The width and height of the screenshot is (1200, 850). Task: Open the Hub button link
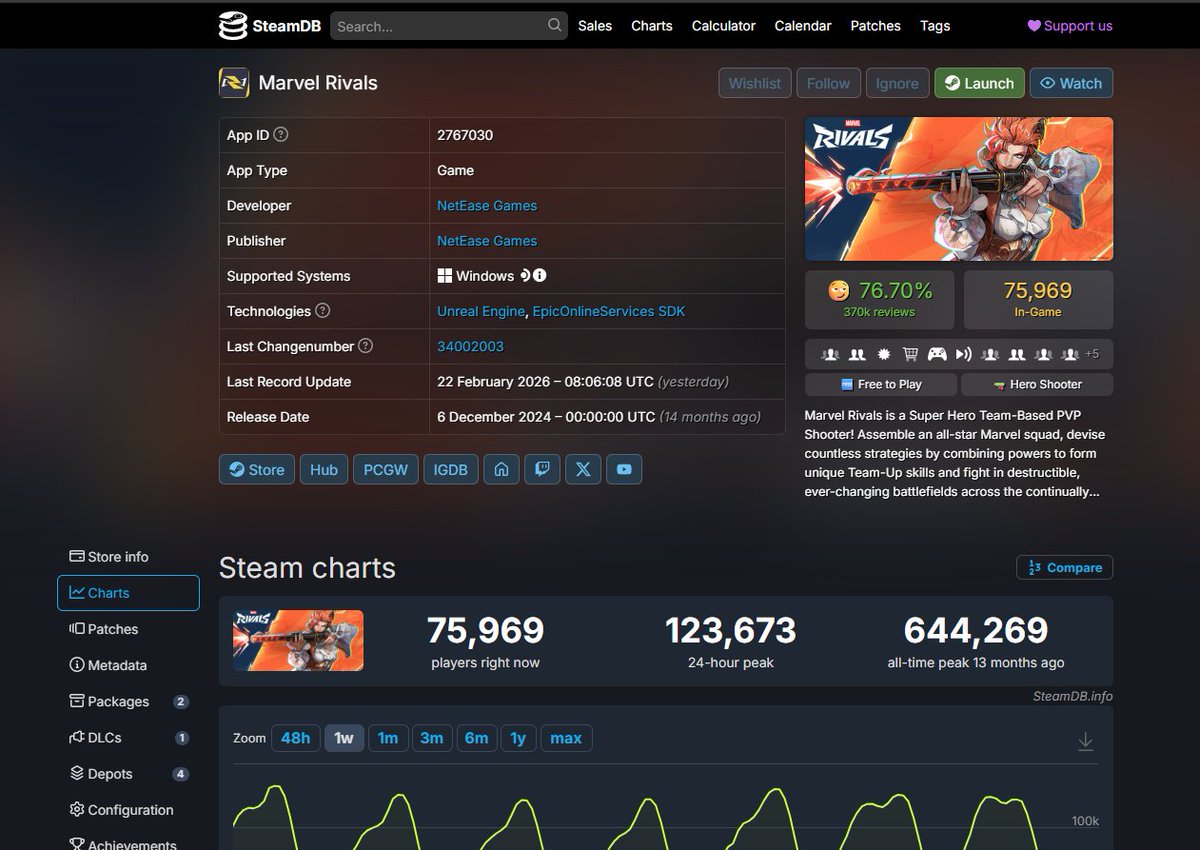coord(324,469)
